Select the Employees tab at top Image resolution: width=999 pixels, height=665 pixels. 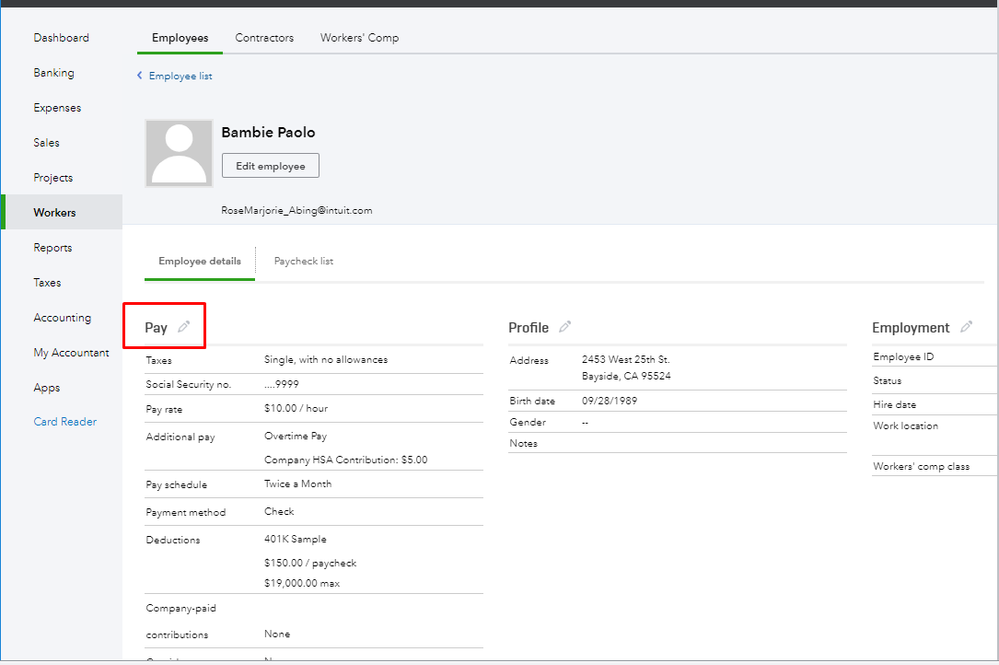tap(180, 38)
